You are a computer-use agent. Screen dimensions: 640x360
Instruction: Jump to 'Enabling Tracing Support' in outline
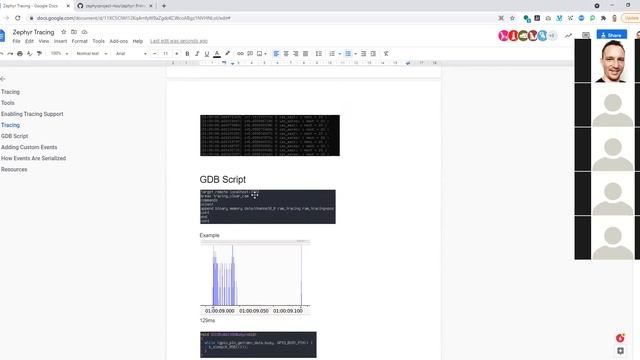point(32,114)
